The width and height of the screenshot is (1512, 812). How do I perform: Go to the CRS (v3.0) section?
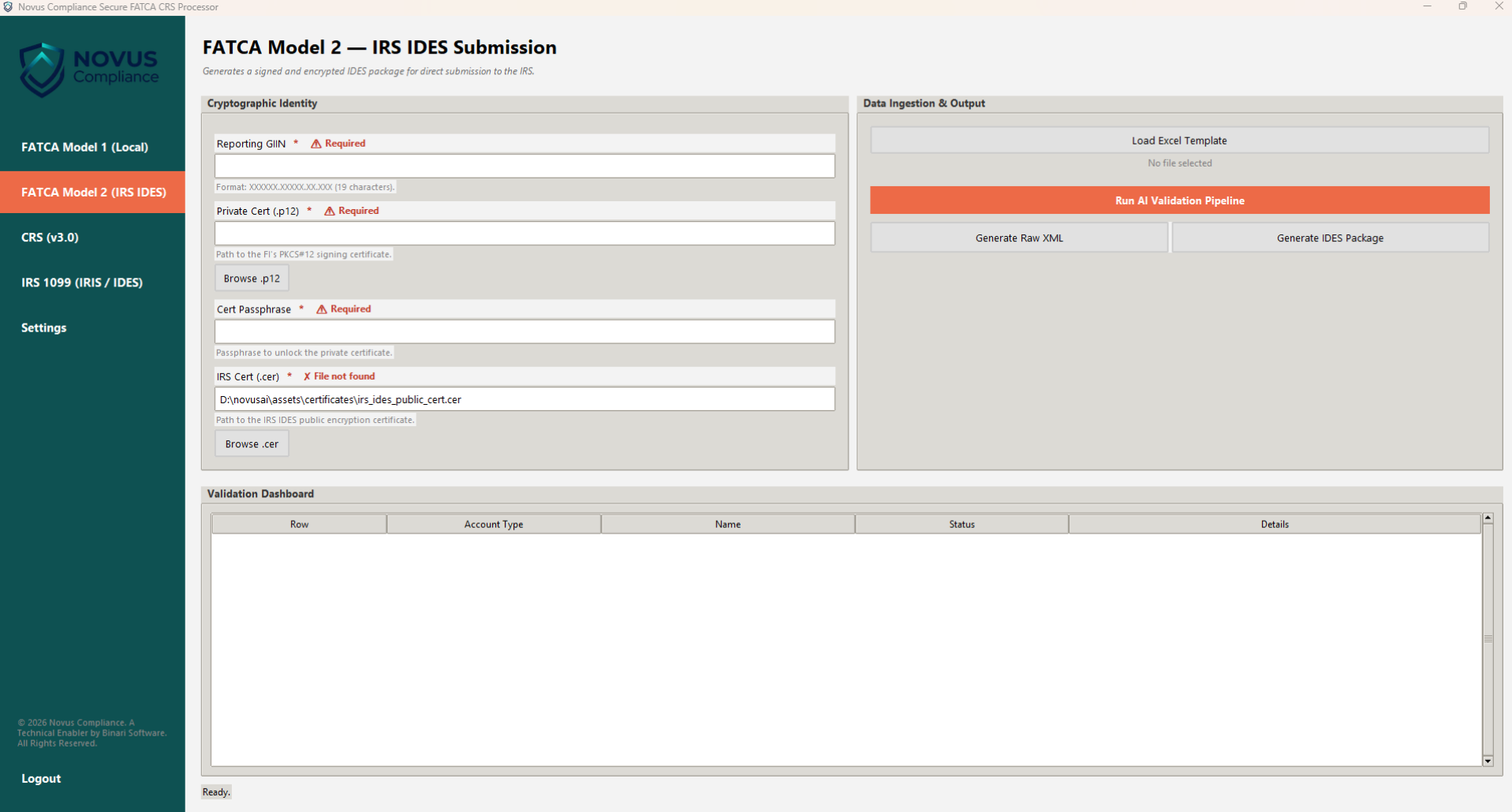tap(92, 237)
